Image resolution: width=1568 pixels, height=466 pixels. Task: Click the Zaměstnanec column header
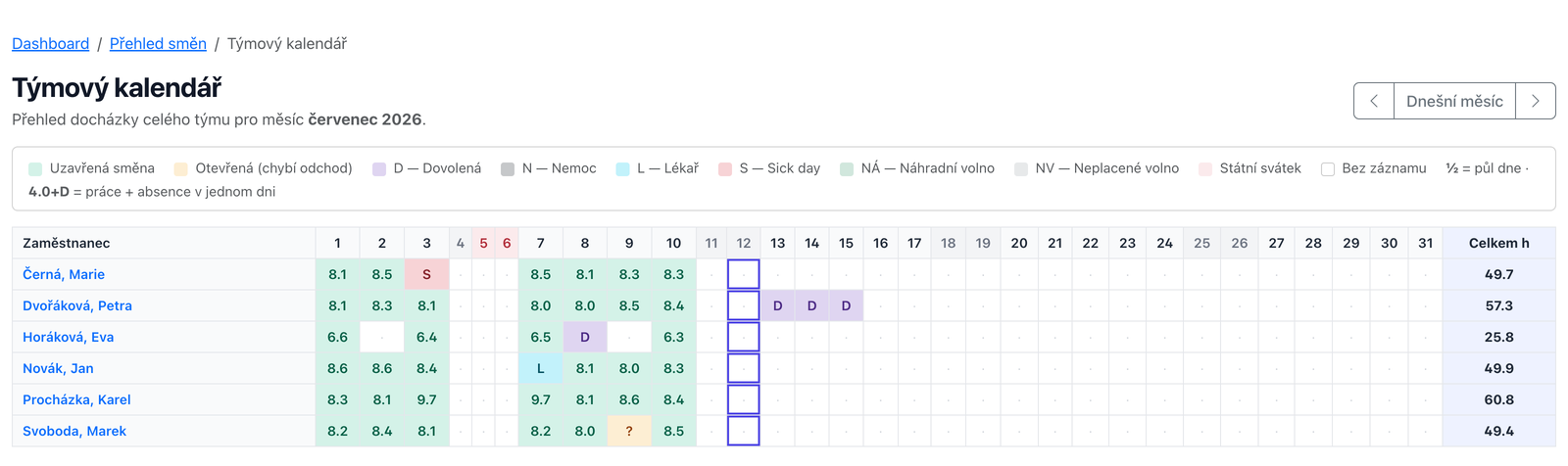coord(164,243)
